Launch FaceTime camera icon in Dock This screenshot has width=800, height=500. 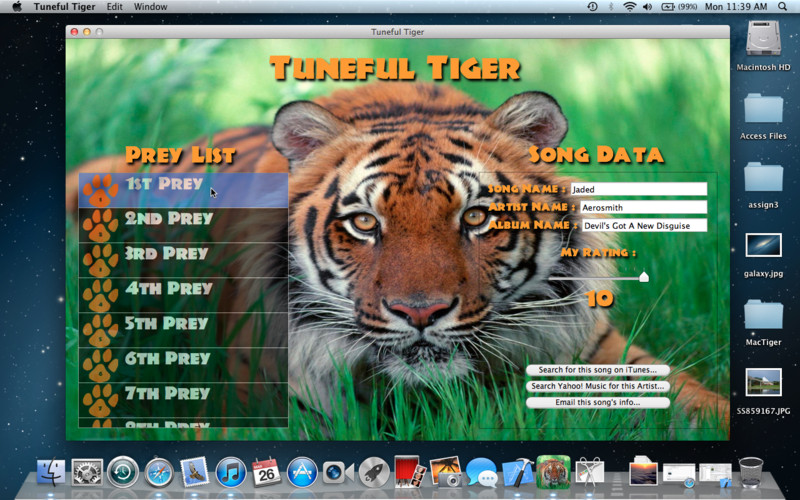point(338,472)
